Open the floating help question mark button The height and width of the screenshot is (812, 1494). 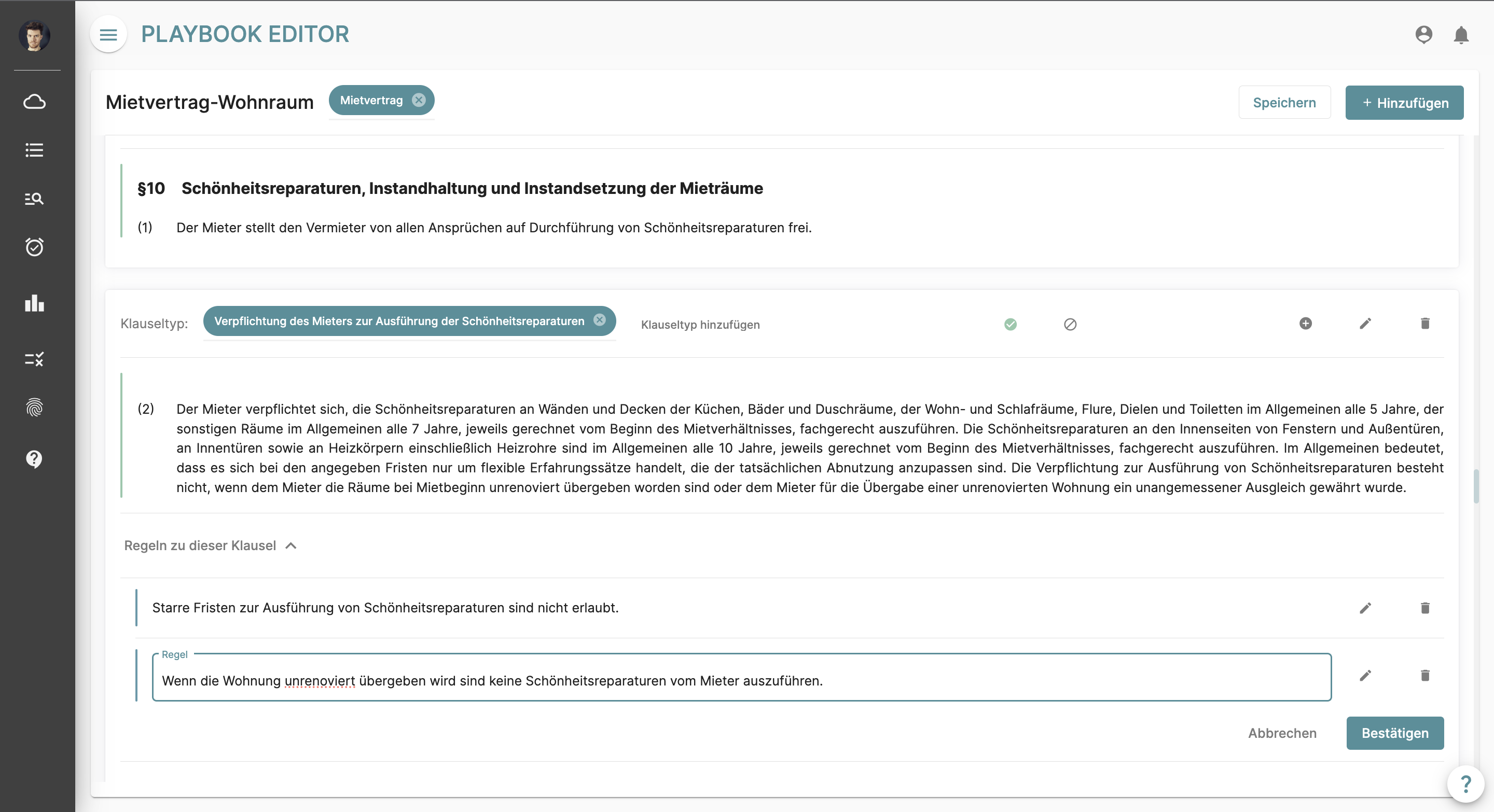click(x=1465, y=784)
